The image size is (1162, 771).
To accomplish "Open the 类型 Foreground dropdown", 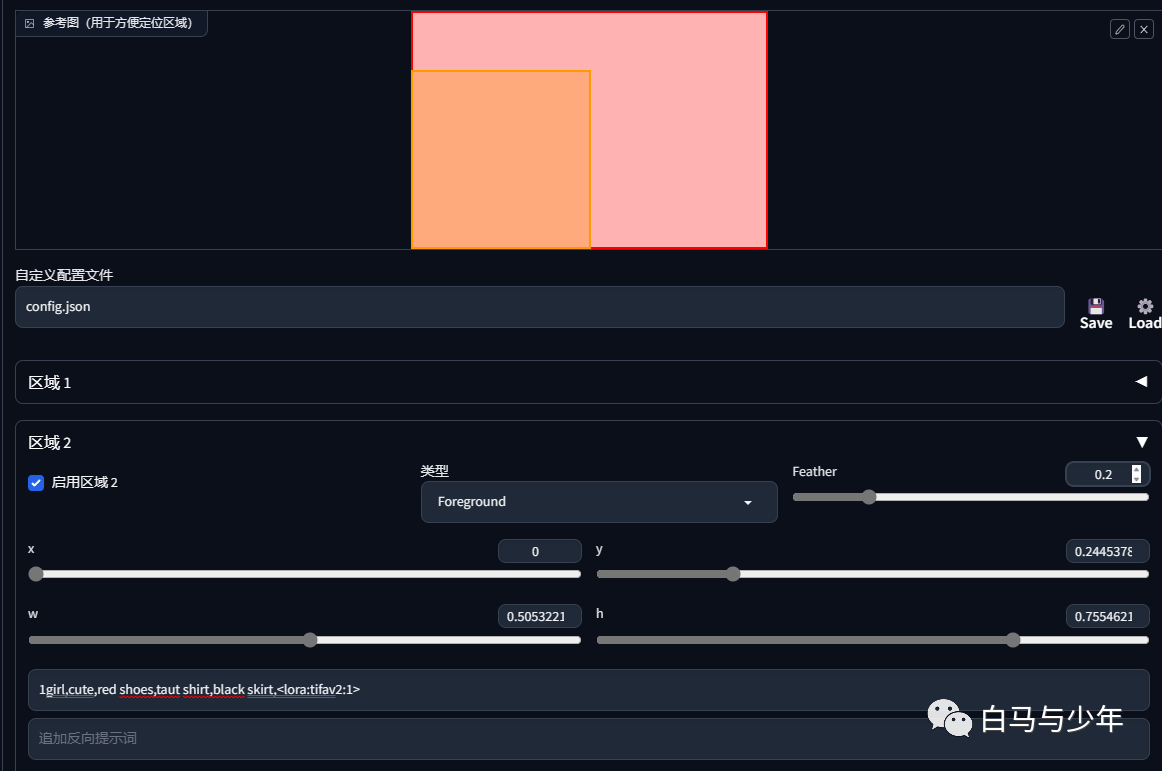I will tap(599, 502).
